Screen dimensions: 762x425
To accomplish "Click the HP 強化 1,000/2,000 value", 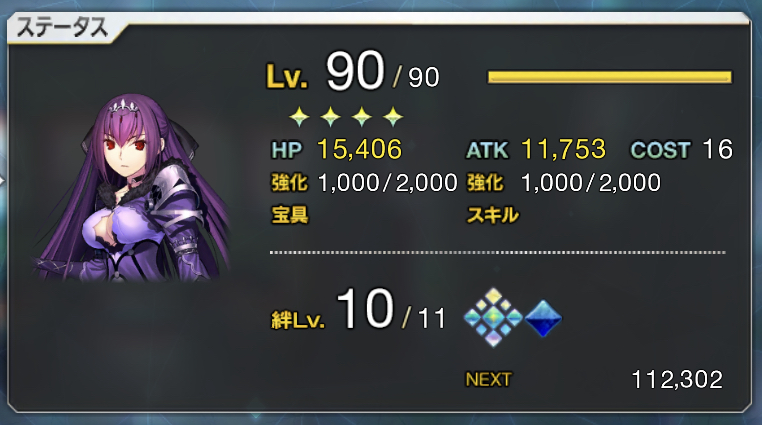I will (388, 183).
